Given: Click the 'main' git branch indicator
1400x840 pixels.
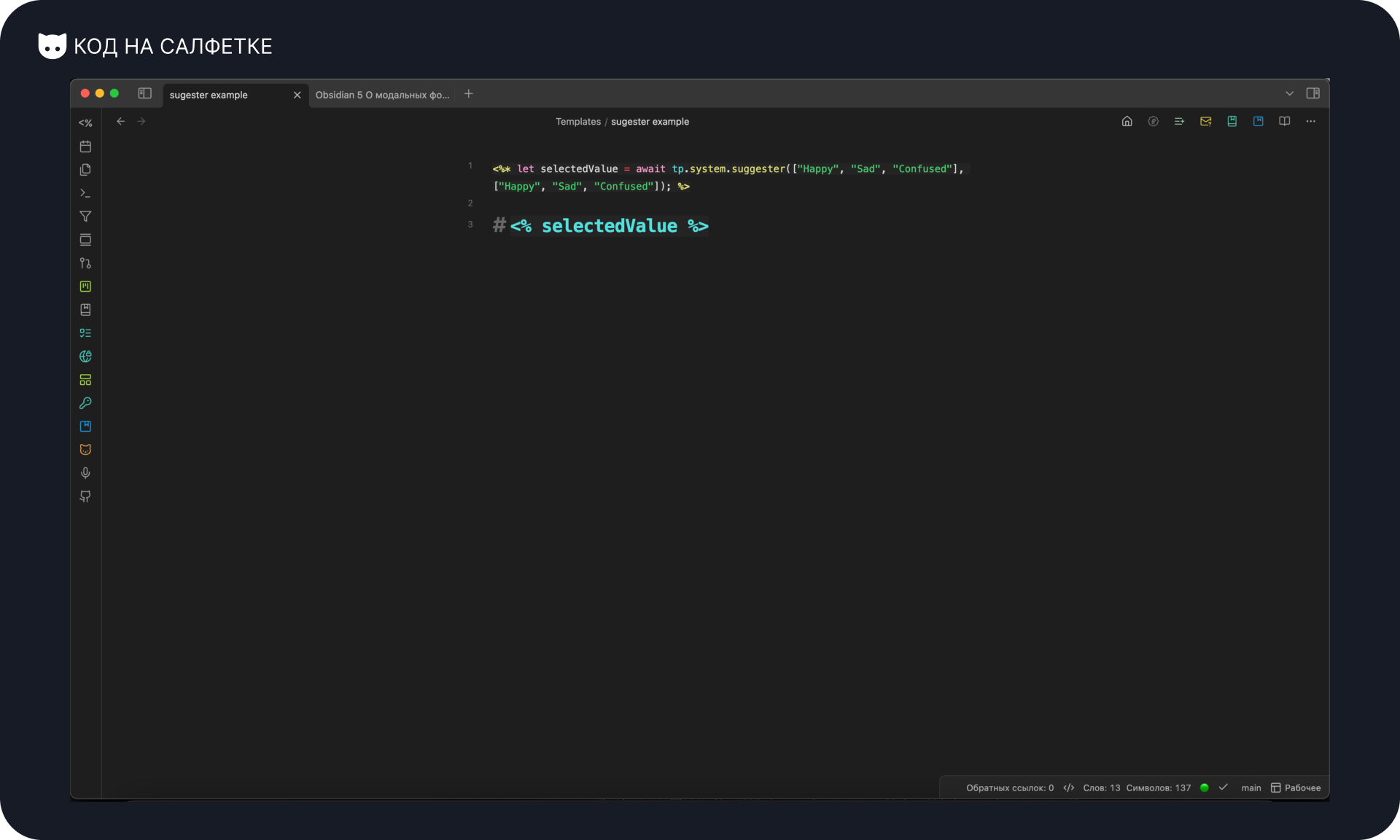Looking at the screenshot, I should pyautogui.click(x=1251, y=788).
